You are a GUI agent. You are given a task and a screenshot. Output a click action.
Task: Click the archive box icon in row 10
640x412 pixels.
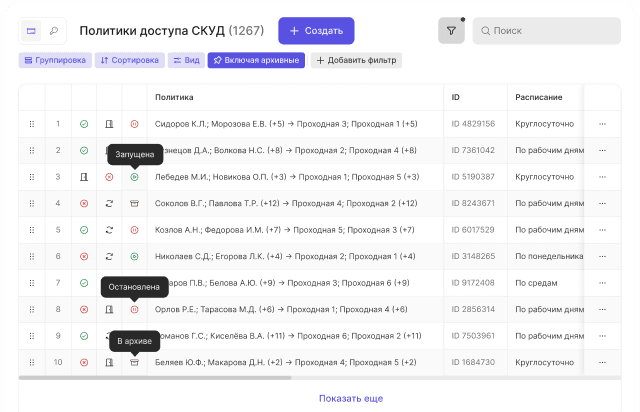134,362
